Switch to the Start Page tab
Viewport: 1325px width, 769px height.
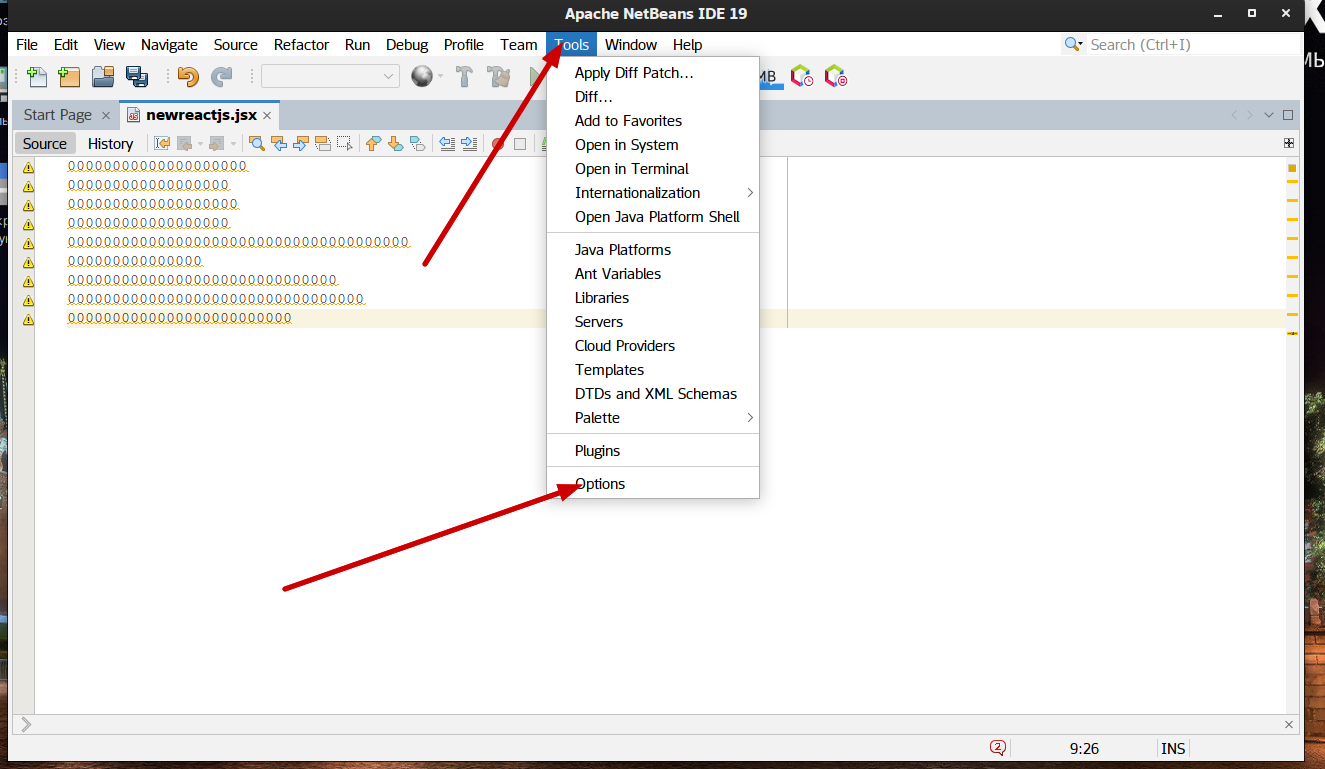pos(58,115)
